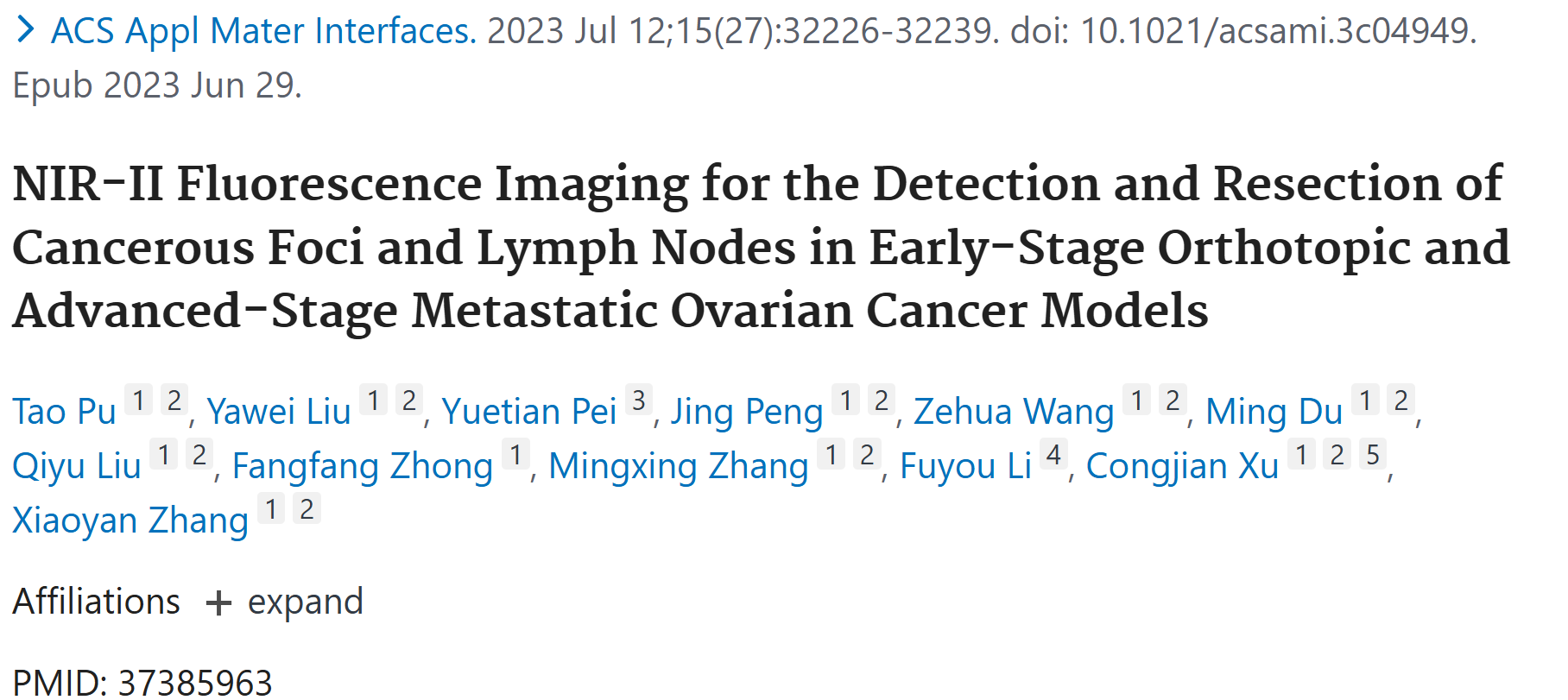
Task: Select author Jing Peng
Action: pyautogui.click(x=747, y=412)
